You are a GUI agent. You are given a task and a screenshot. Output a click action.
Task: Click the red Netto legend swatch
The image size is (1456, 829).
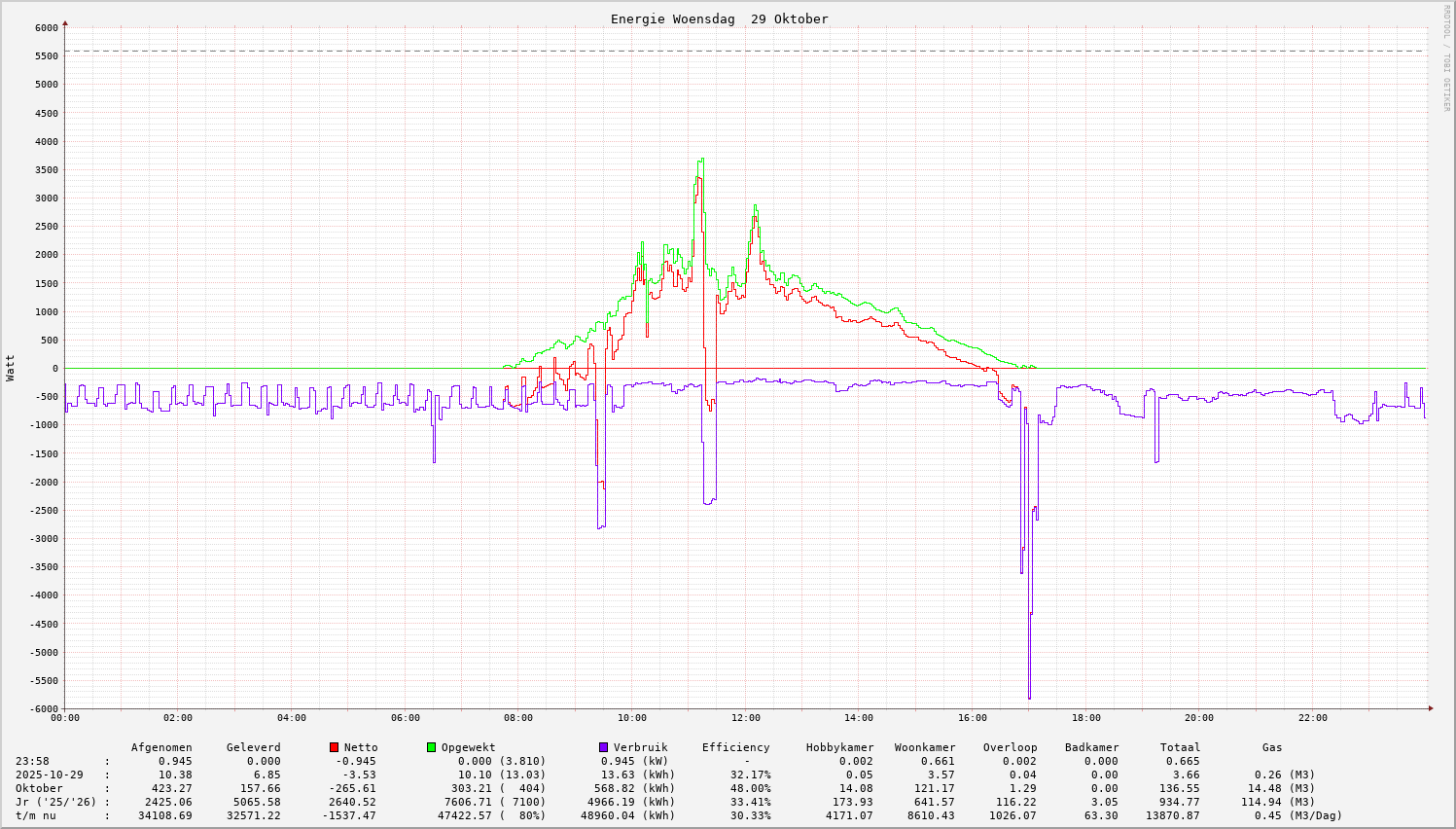click(x=335, y=747)
